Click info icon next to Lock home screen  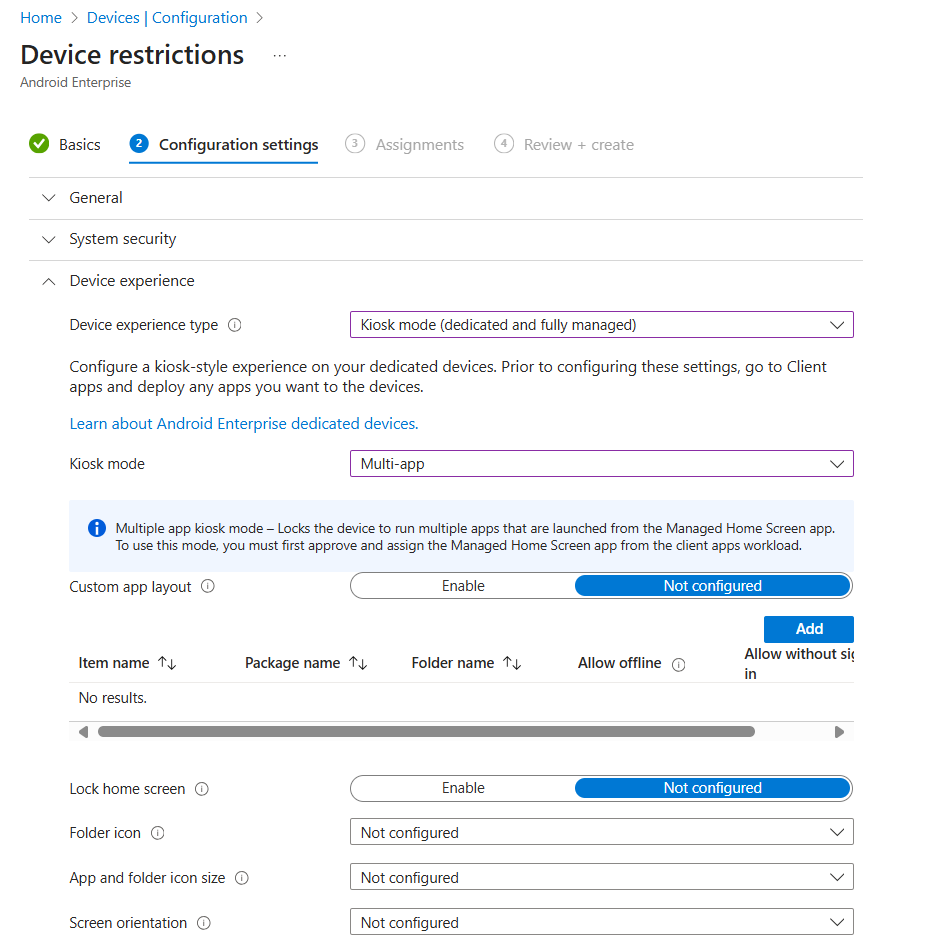click(x=202, y=789)
